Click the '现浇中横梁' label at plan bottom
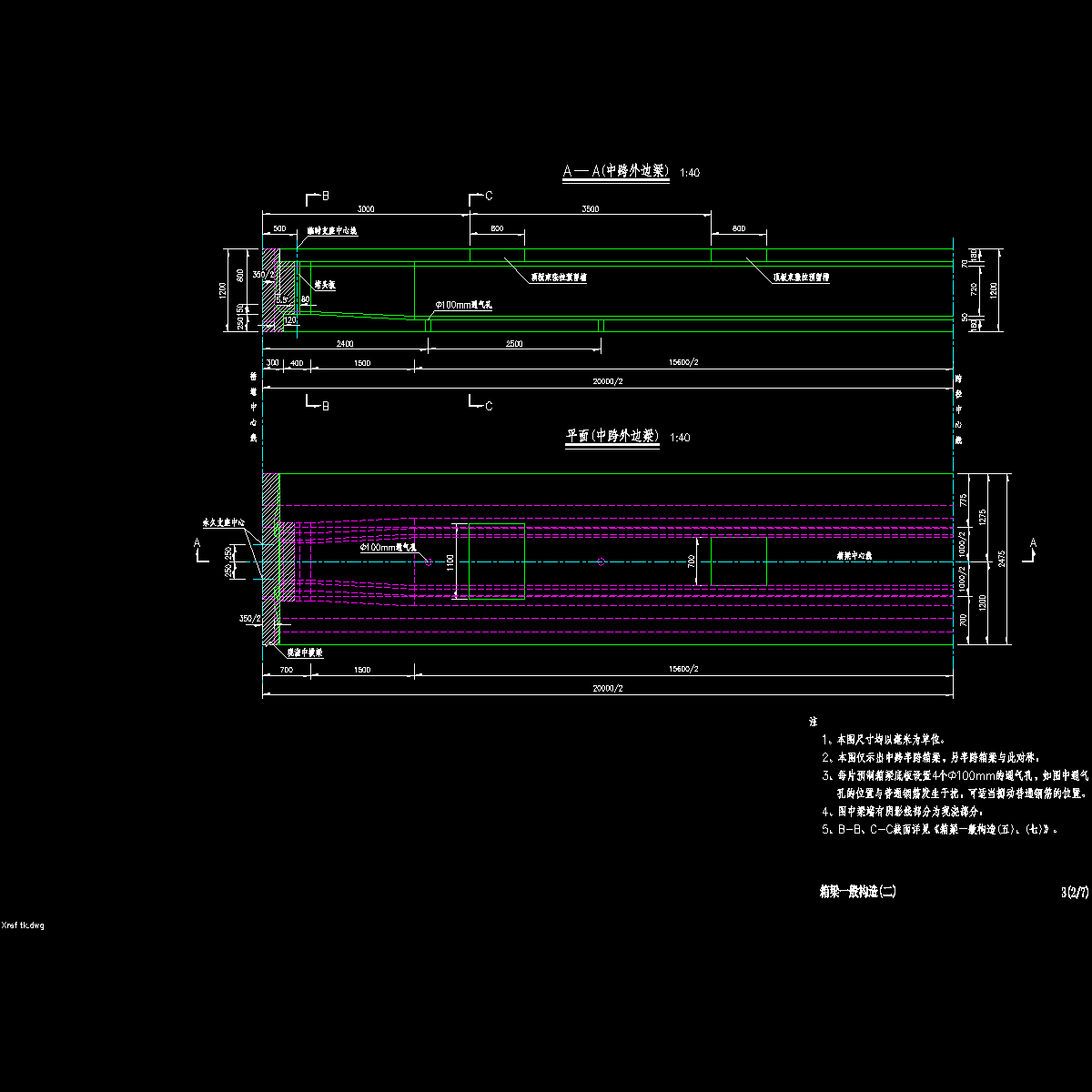Screen dimensions: 1092x1092 [304, 652]
